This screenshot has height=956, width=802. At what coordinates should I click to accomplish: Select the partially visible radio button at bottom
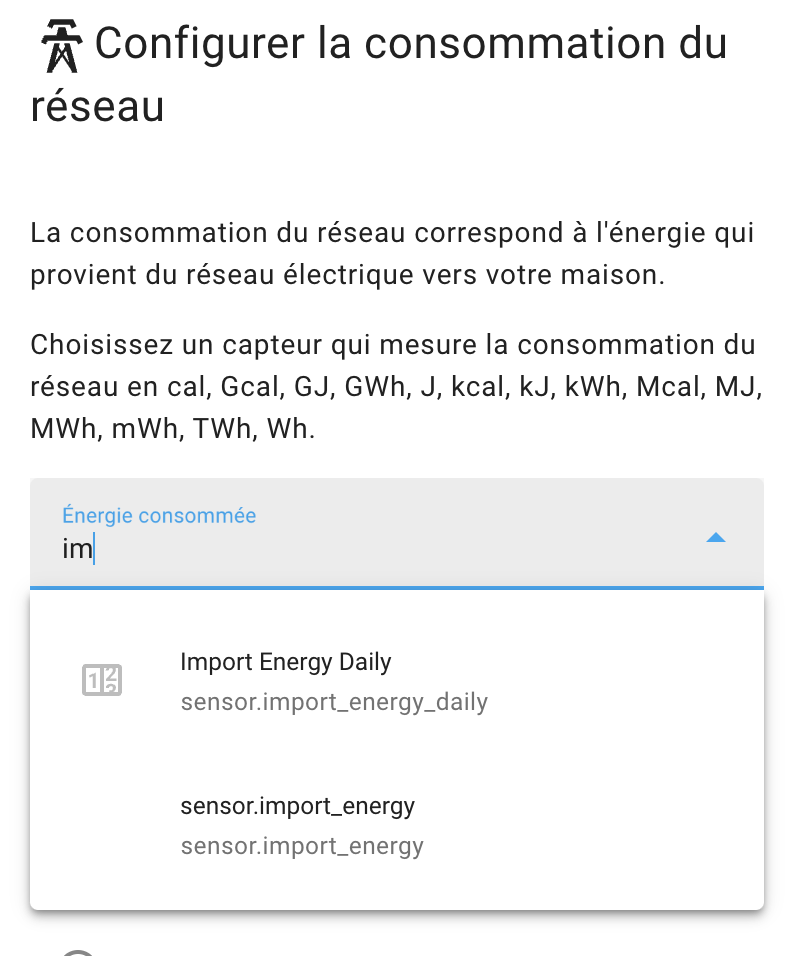pyautogui.click(x=78, y=952)
